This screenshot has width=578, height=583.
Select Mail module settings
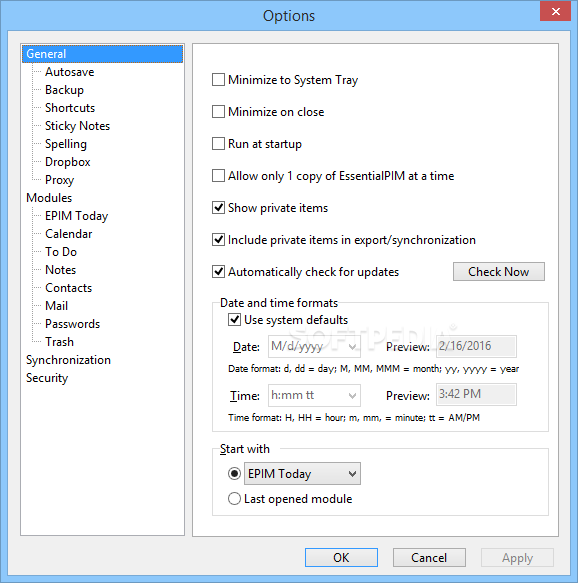[x=56, y=306]
